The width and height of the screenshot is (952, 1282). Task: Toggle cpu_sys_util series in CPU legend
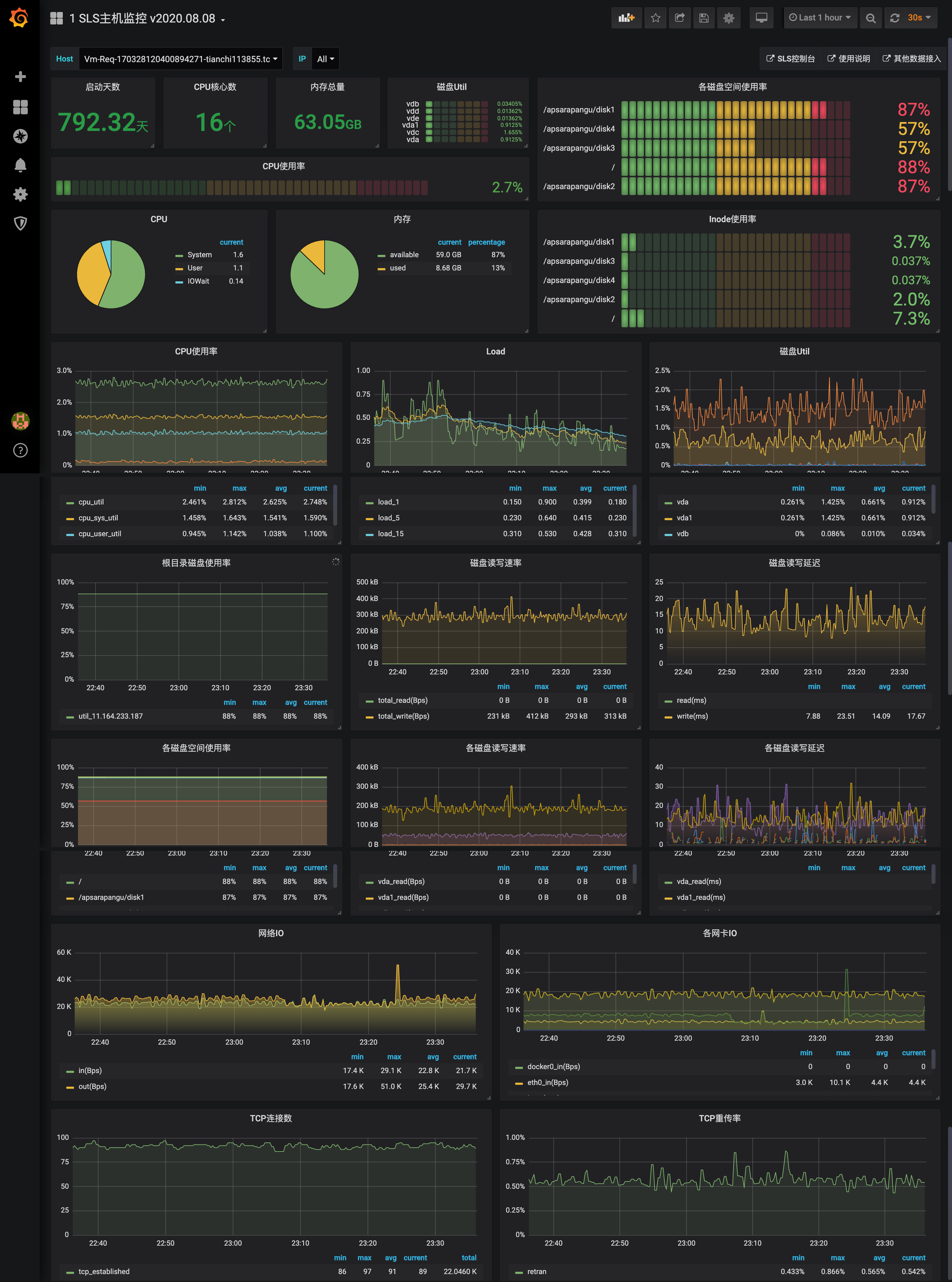point(98,517)
